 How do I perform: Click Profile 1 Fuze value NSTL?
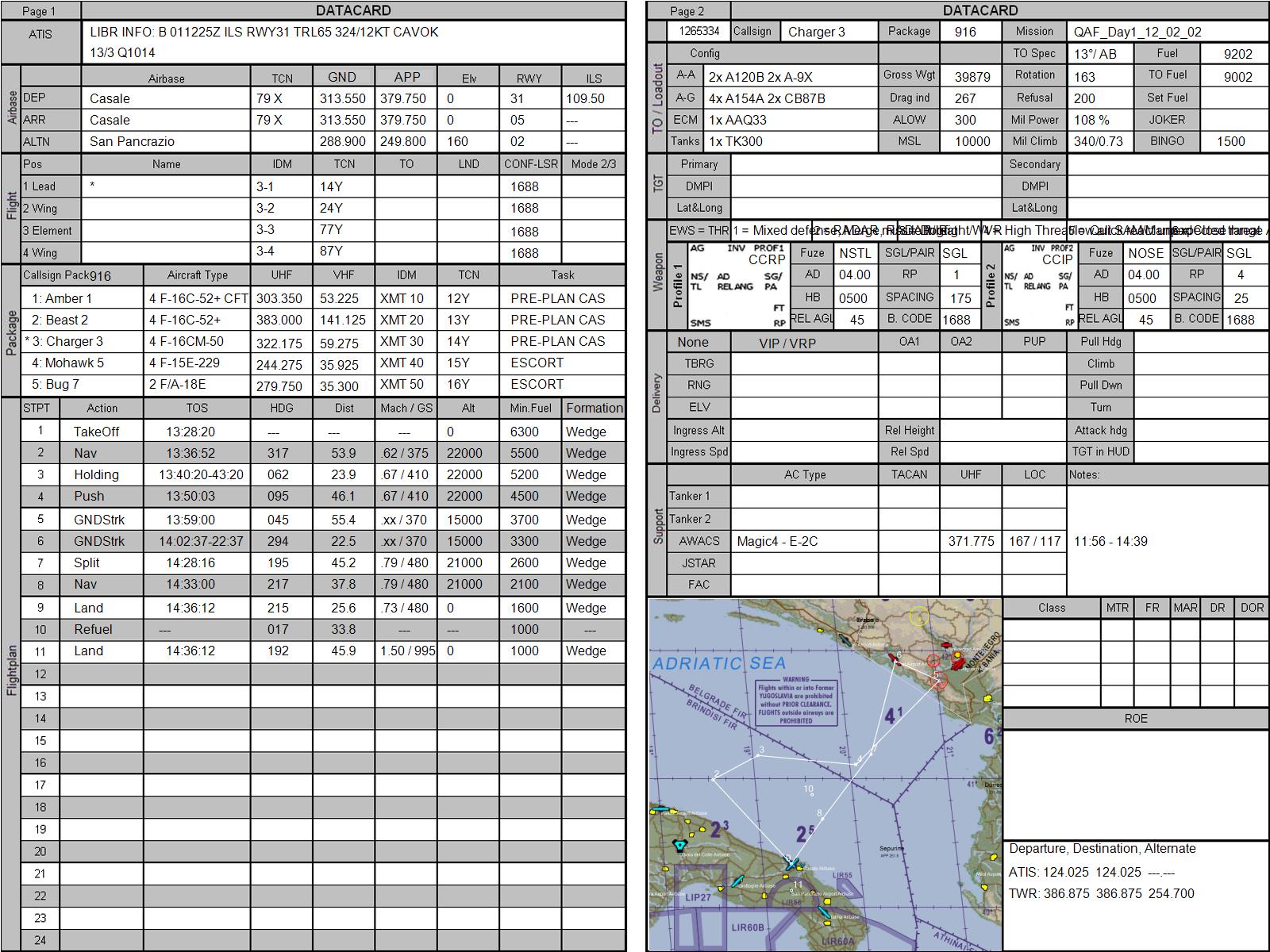point(855,253)
